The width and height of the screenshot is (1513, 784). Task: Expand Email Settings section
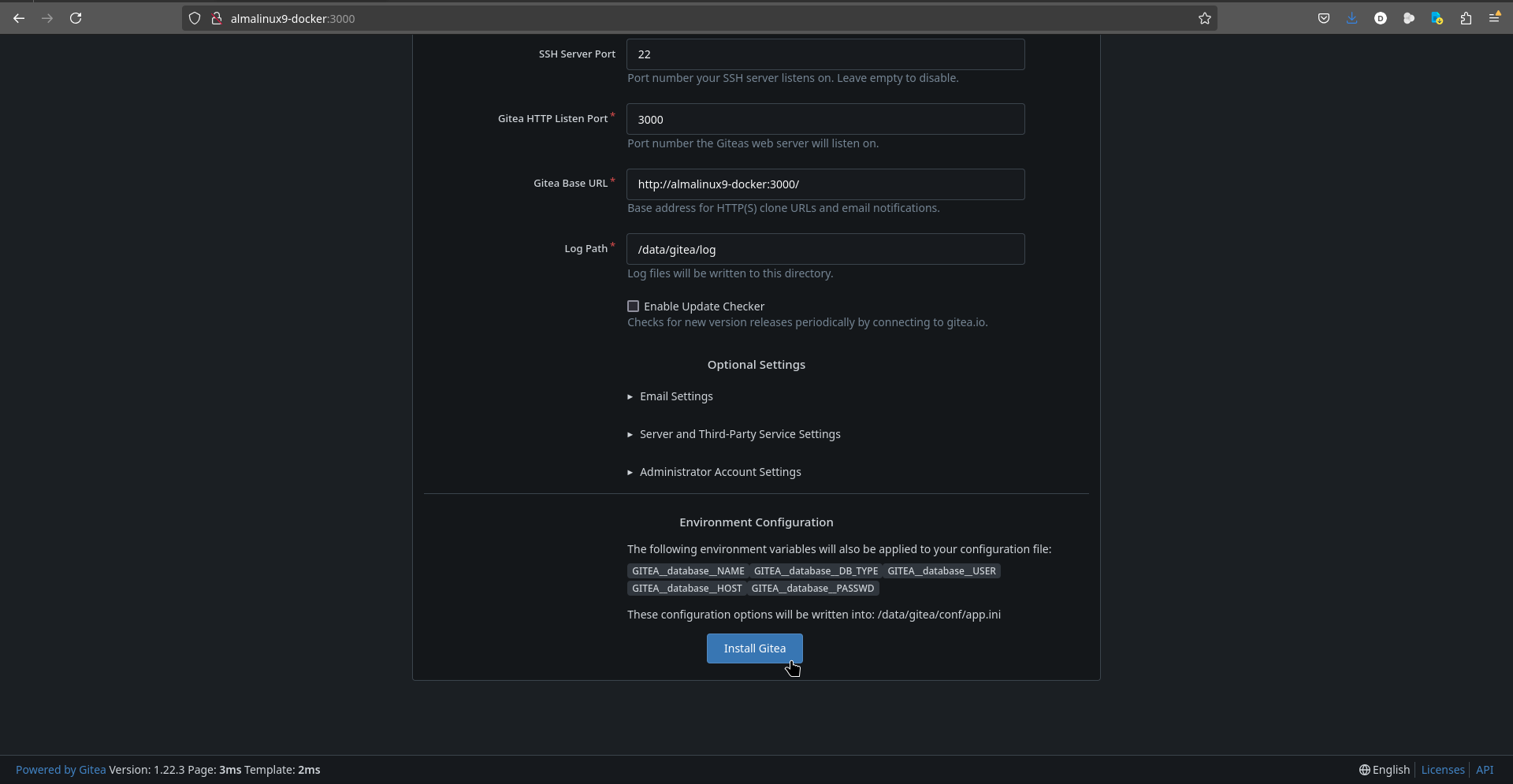(x=675, y=396)
